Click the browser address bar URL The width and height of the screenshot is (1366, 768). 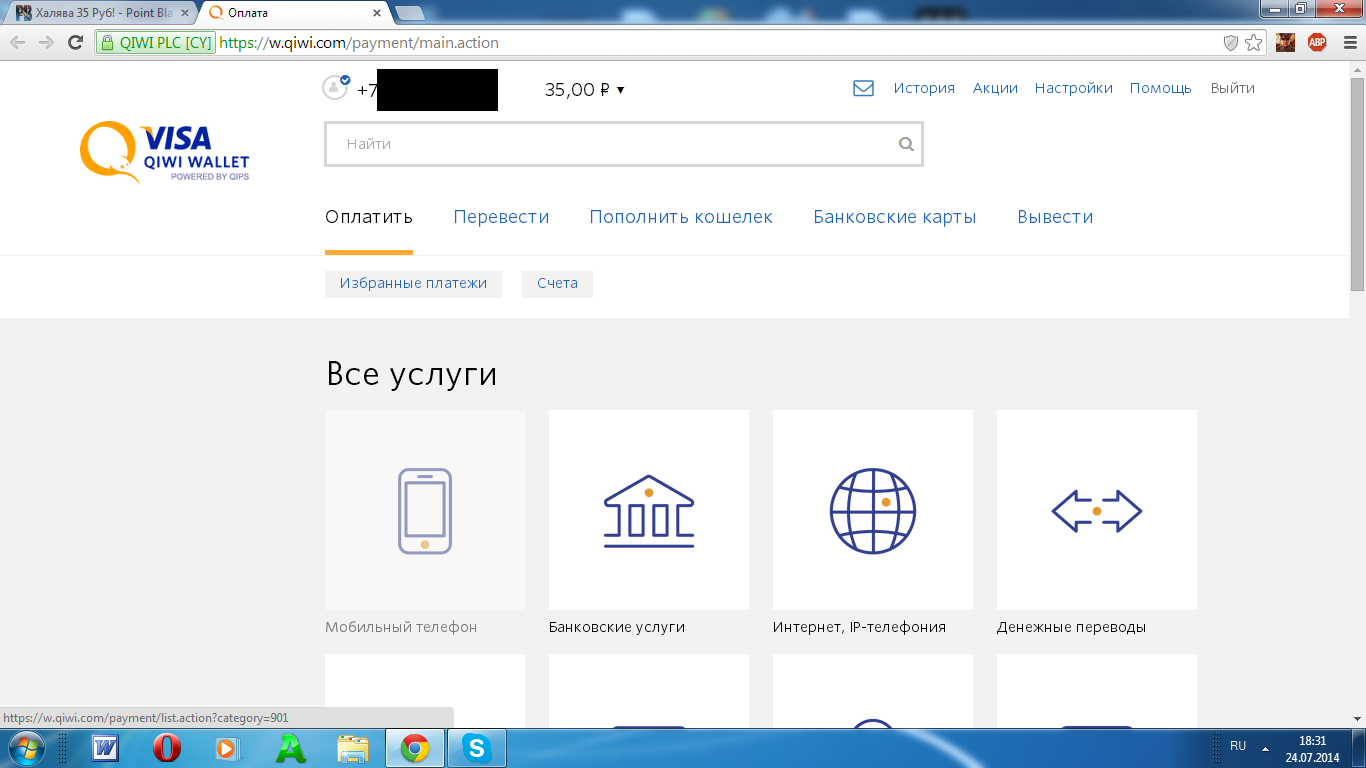(x=358, y=43)
